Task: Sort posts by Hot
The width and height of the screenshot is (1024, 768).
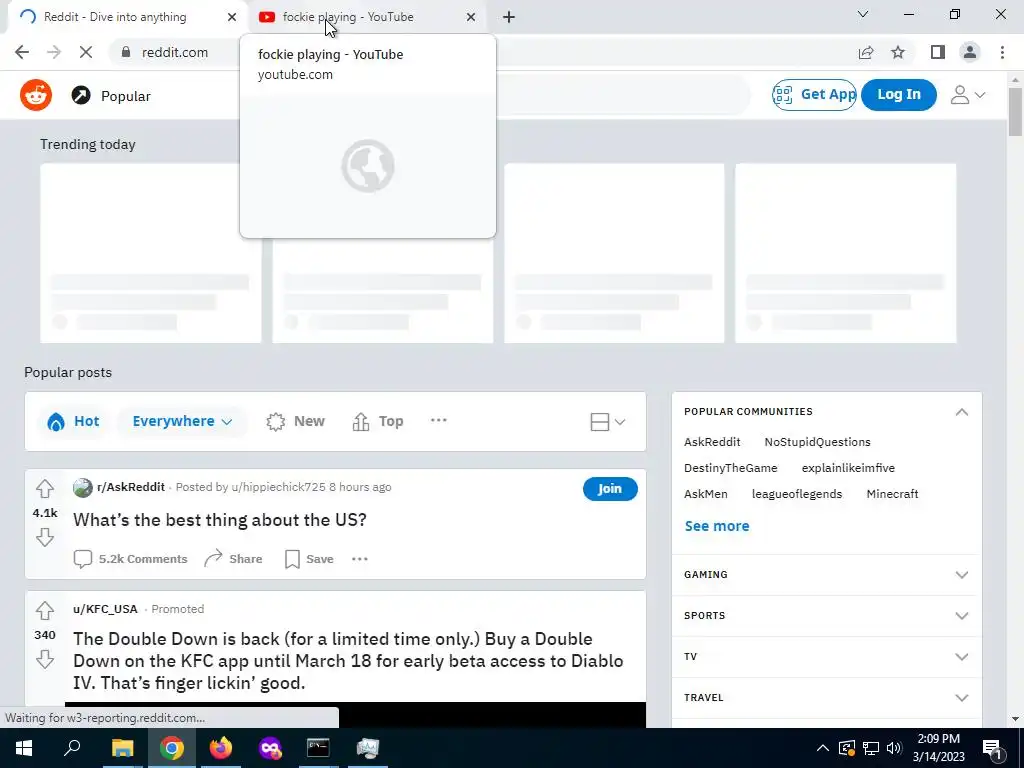Action: tap(73, 421)
